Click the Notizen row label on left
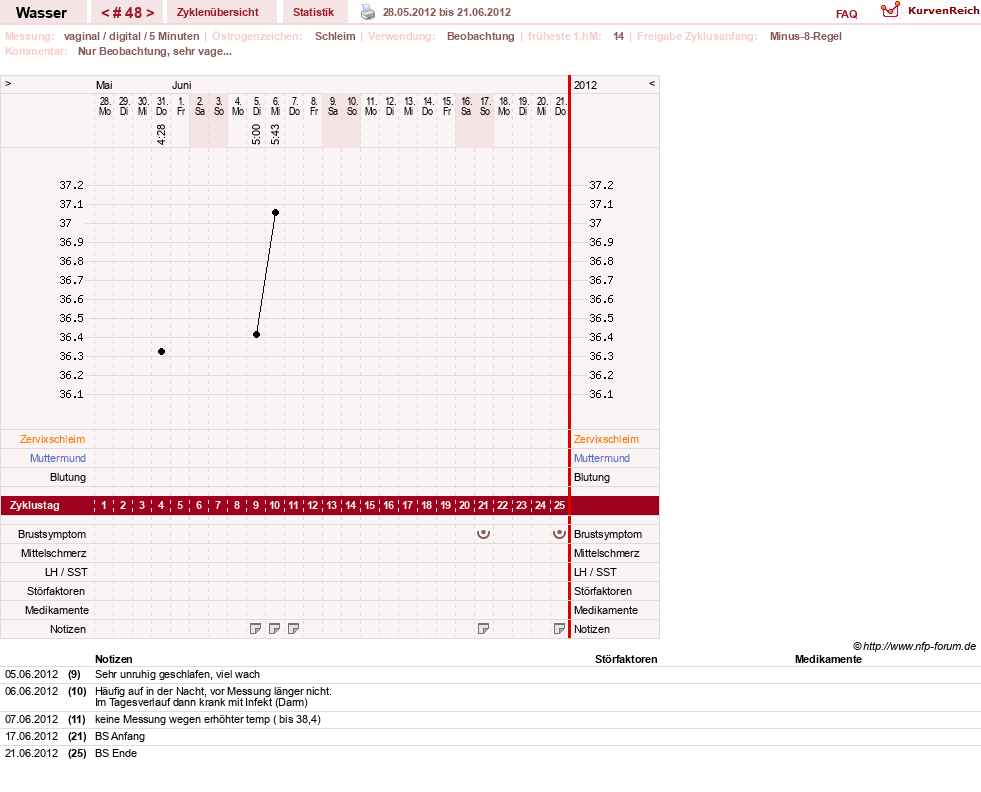The height and width of the screenshot is (792, 981). pos(68,629)
